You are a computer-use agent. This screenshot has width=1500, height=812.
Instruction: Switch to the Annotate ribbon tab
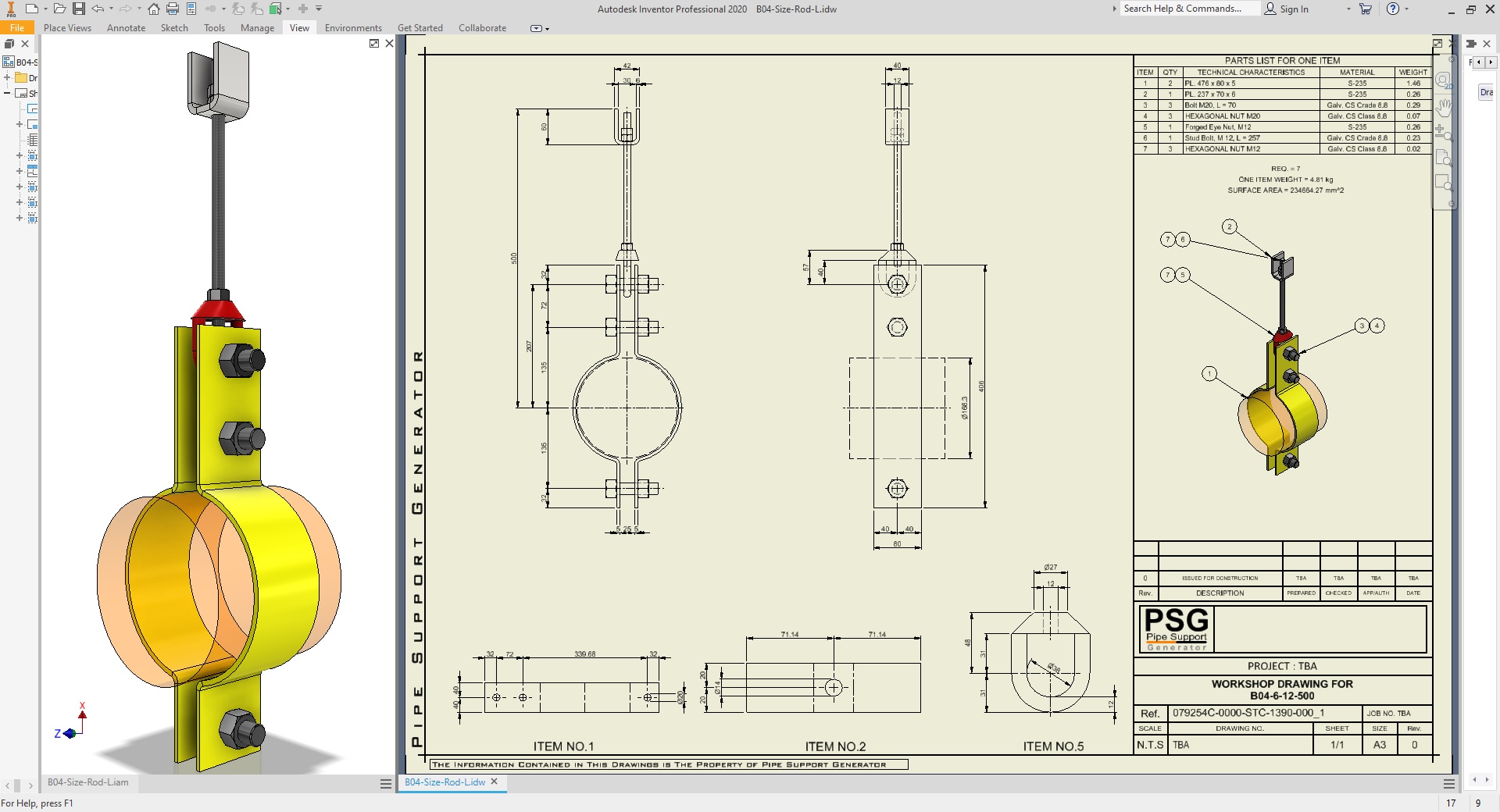click(x=126, y=27)
